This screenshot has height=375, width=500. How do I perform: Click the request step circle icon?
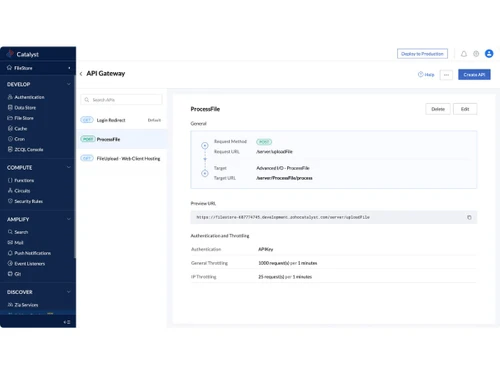coord(205,146)
